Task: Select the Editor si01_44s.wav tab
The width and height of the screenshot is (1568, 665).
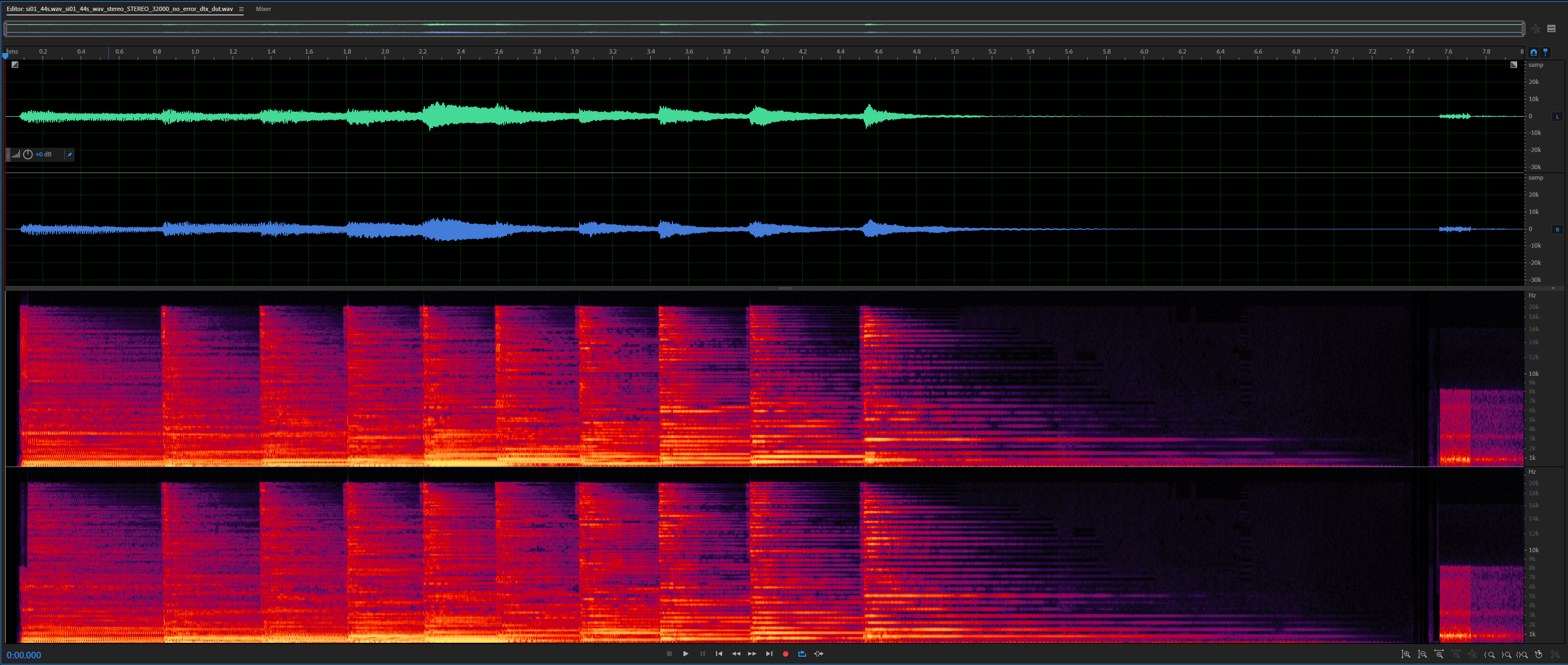Action: coord(119,9)
